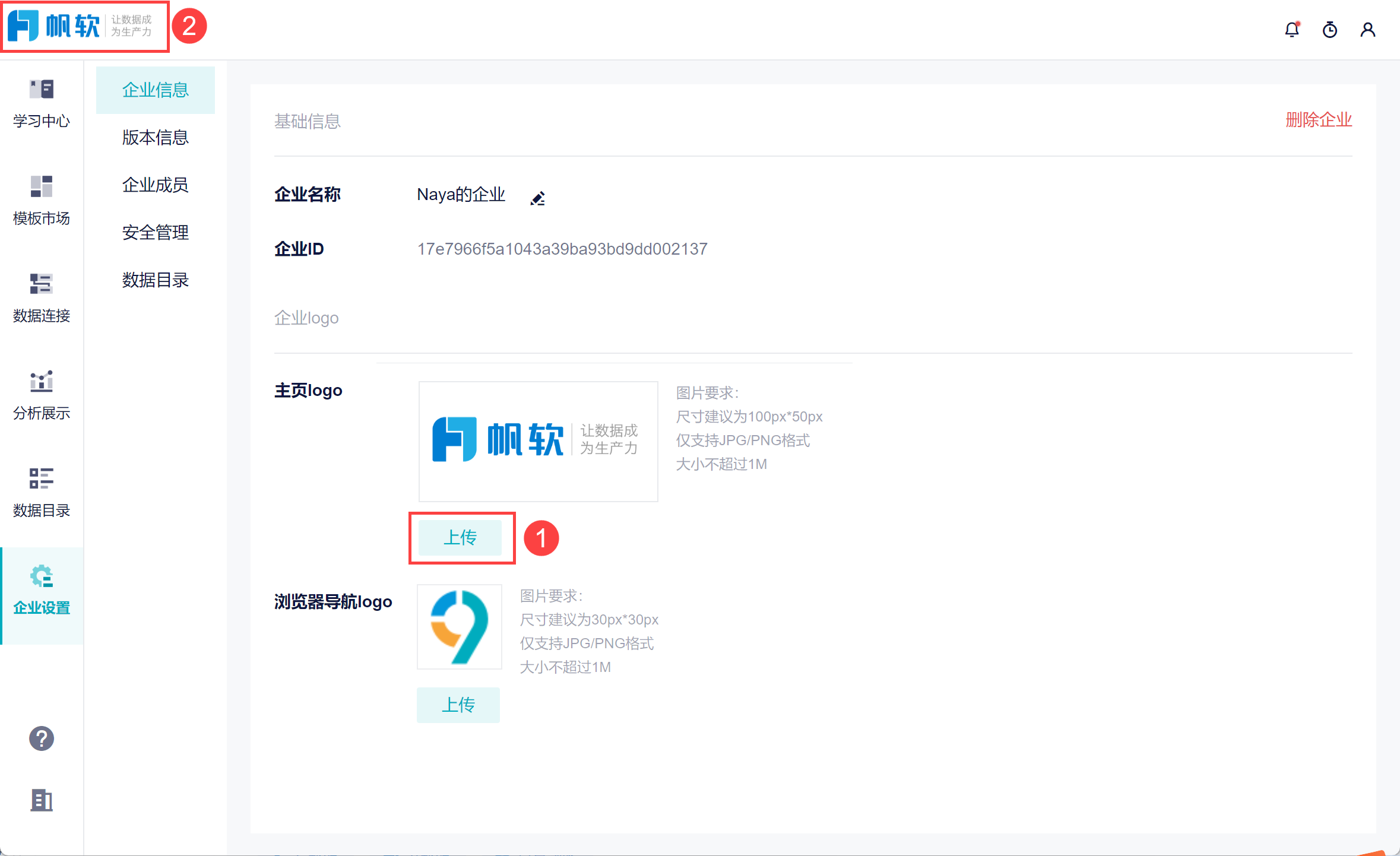The height and width of the screenshot is (856, 1400).
Task: Open the timer clock icon
Action: [x=1329, y=30]
